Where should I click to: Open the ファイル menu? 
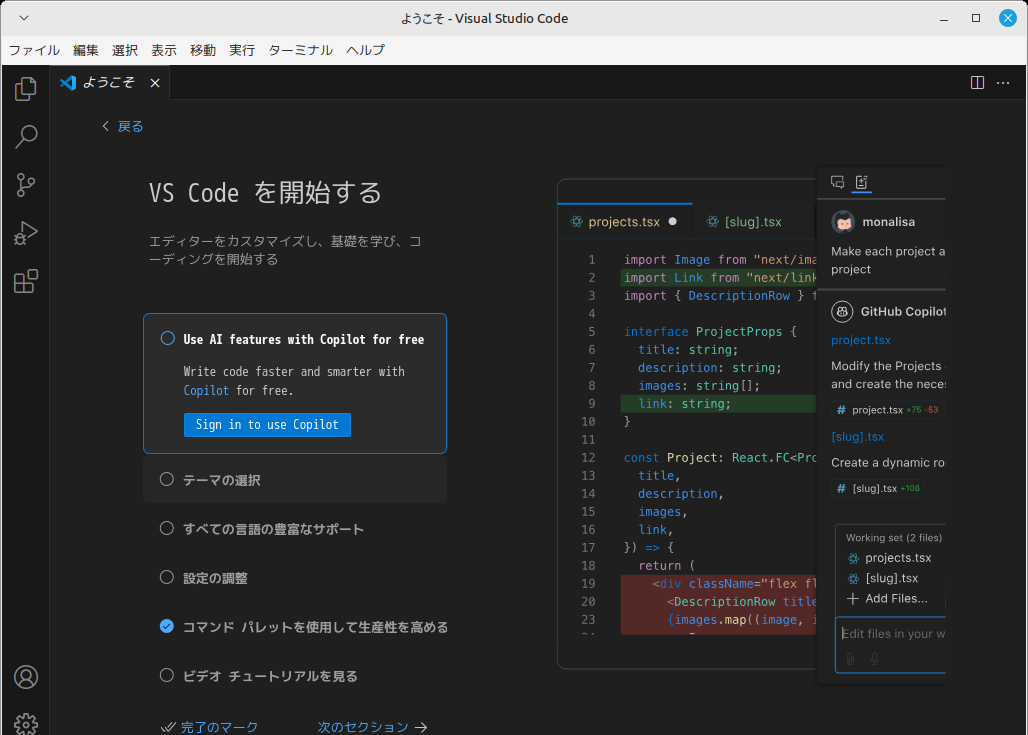34,50
